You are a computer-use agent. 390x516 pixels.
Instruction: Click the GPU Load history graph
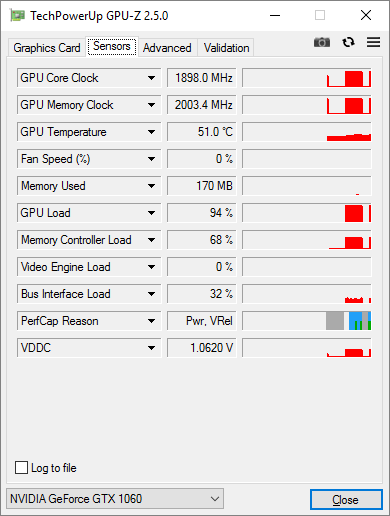[x=307, y=213]
